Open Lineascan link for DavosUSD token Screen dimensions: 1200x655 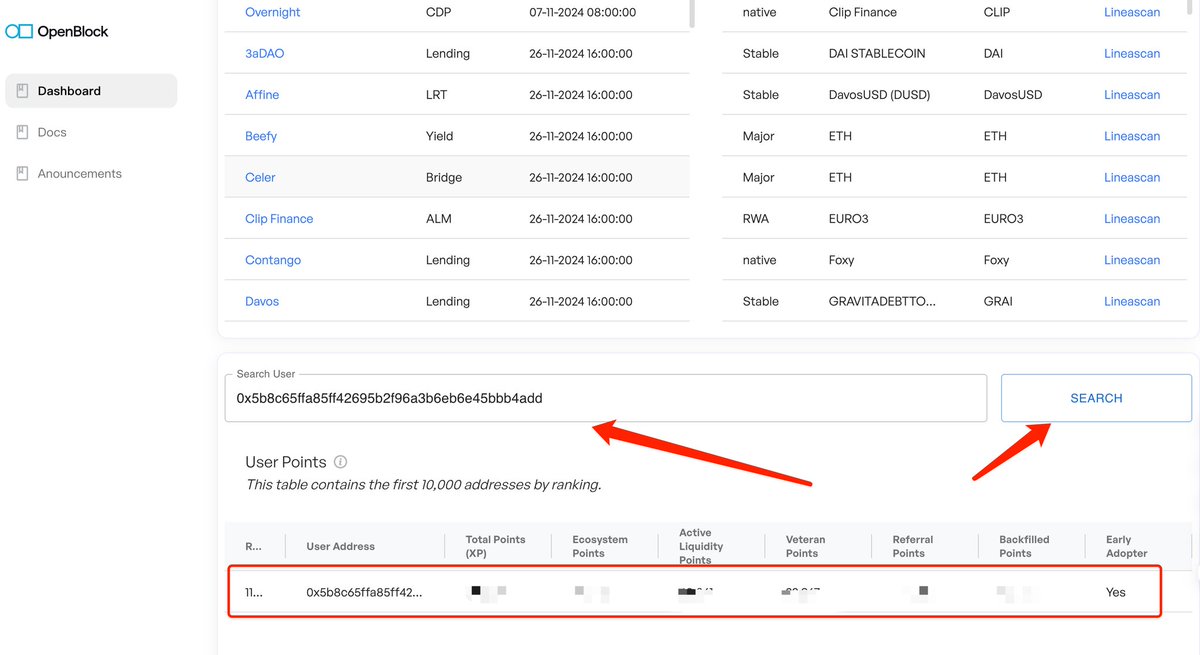point(1132,95)
